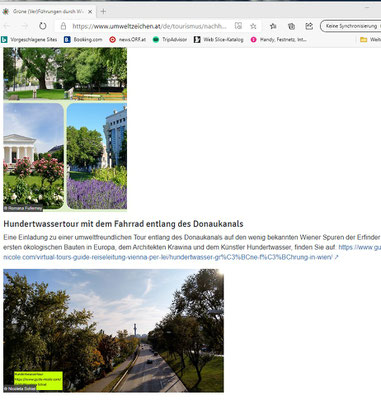The height and width of the screenshot is (400, 381).
Task: Open Web Slice-Katalog bookmark
Action: (219, 40)
